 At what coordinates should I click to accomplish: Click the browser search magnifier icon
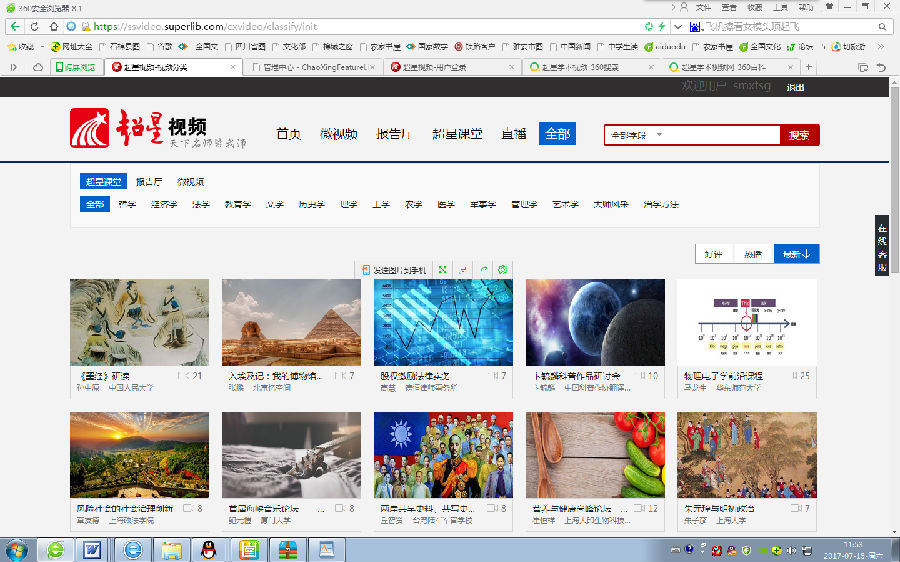(882, 26)
